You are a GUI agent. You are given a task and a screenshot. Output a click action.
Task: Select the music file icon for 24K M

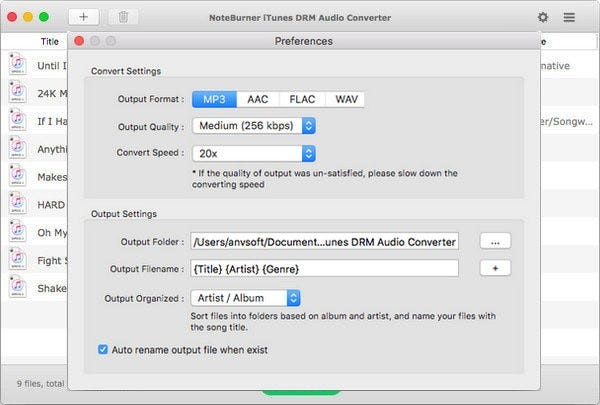pos(18,92)
